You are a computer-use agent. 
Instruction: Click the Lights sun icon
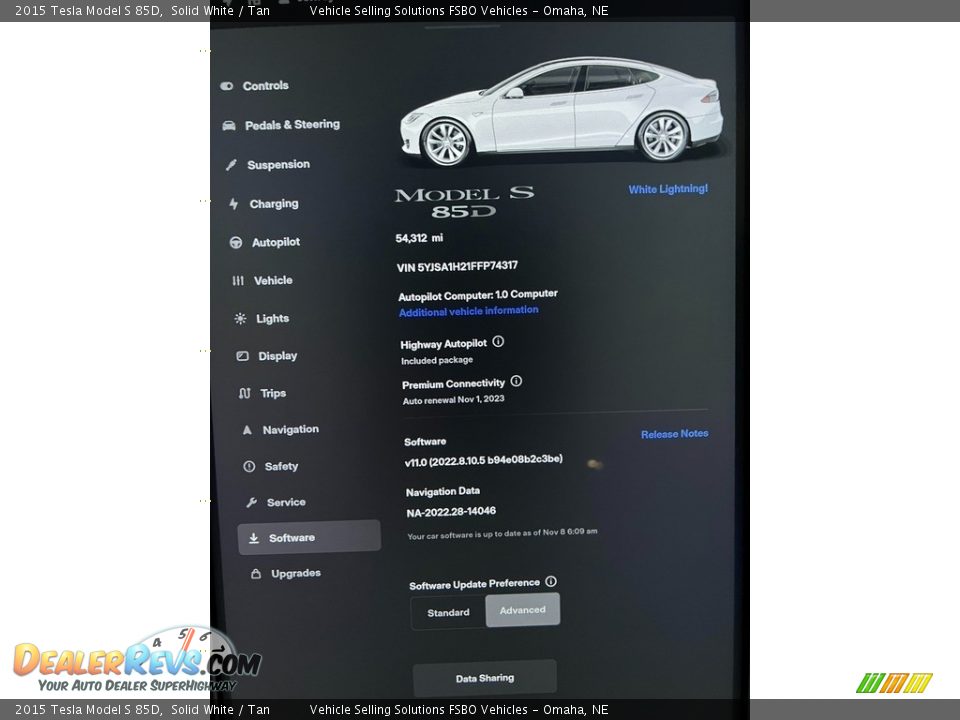pos(241,318)
